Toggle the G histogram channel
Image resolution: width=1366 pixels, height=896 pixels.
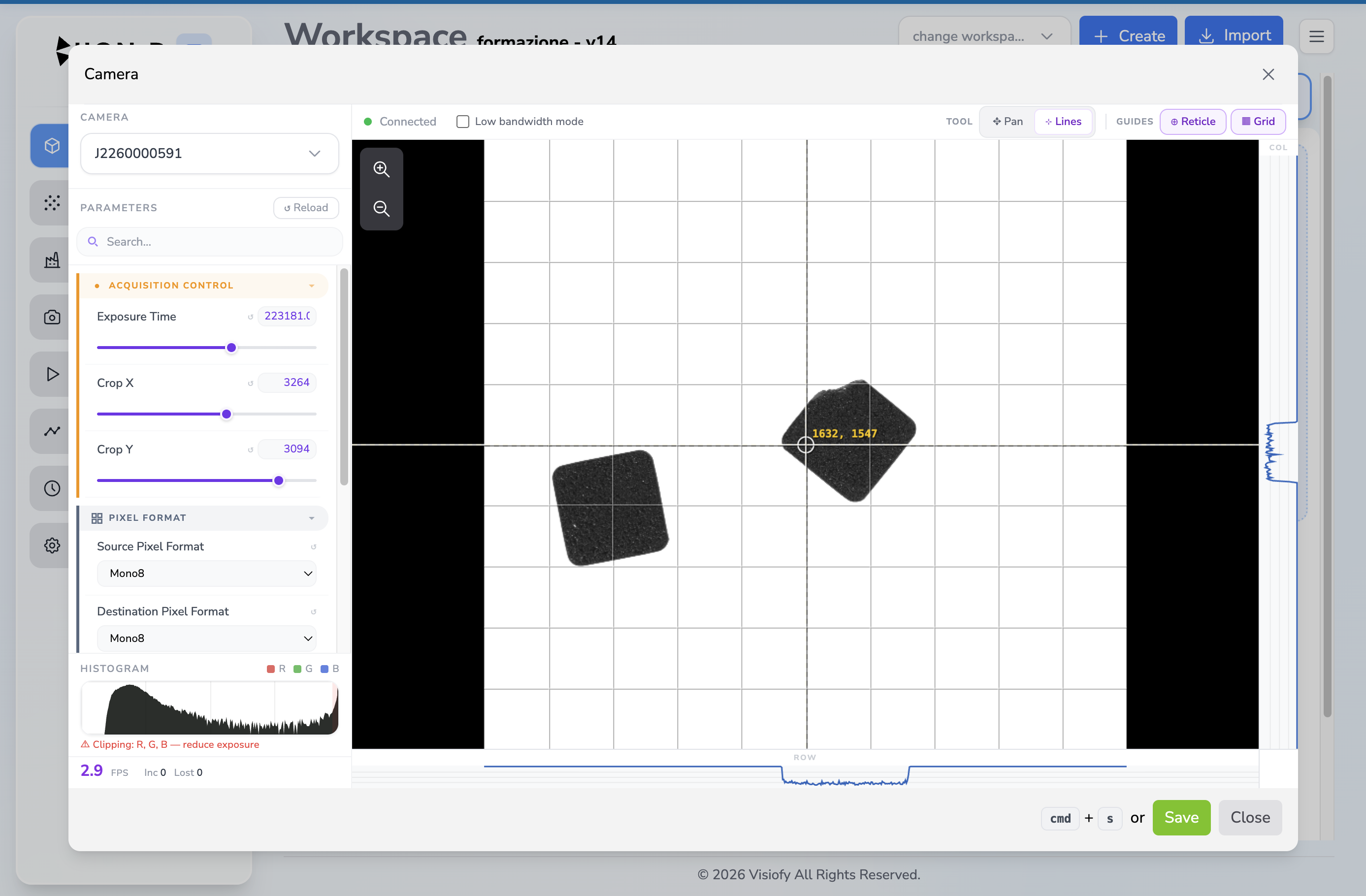click(302, 669)
